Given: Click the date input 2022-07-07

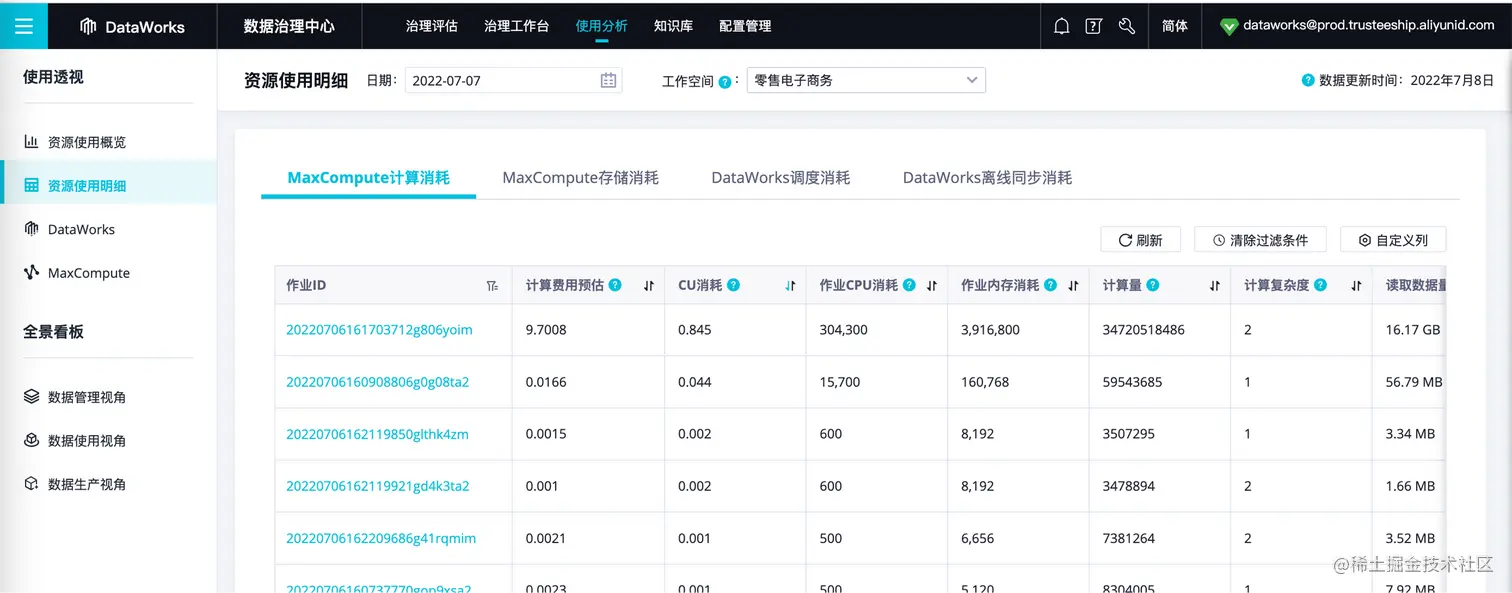Looking at the screenshot, I should click(x=513, y=80).
